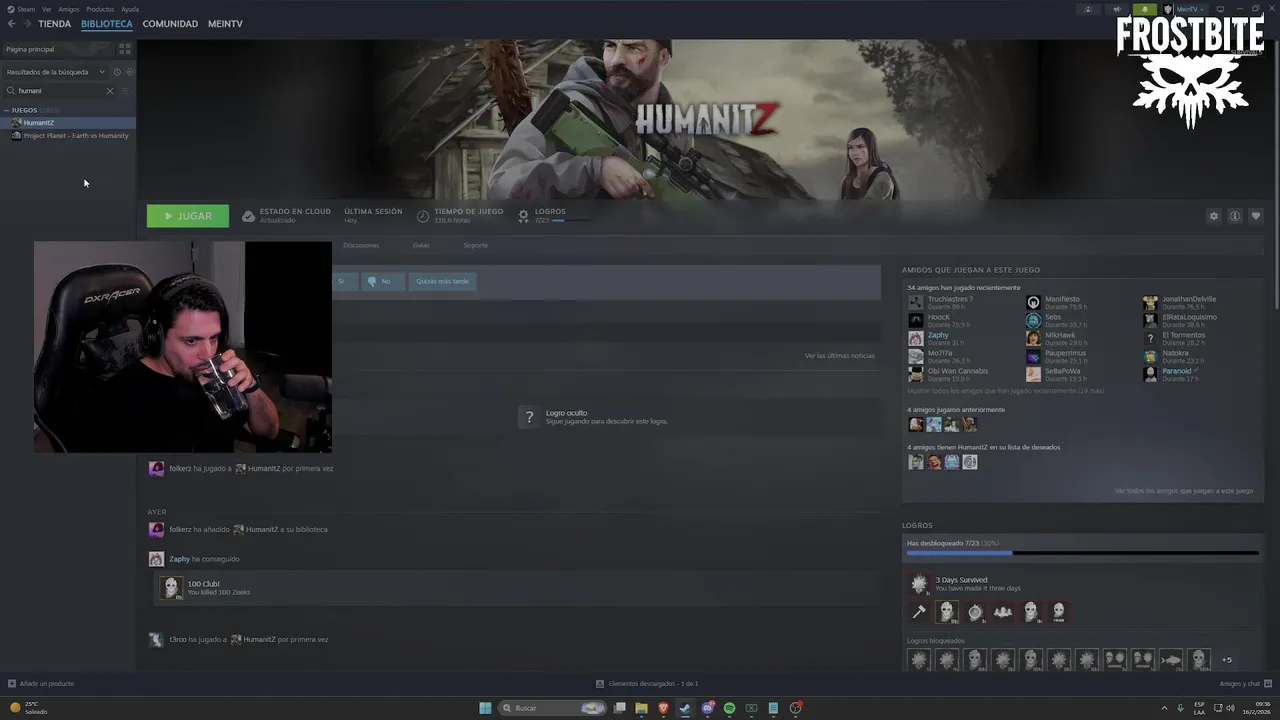Image resolution: width=1280 pixels, height=720 pixels.
Task: Collapse the JUEGOS category
Action: (x=7, y=110)
